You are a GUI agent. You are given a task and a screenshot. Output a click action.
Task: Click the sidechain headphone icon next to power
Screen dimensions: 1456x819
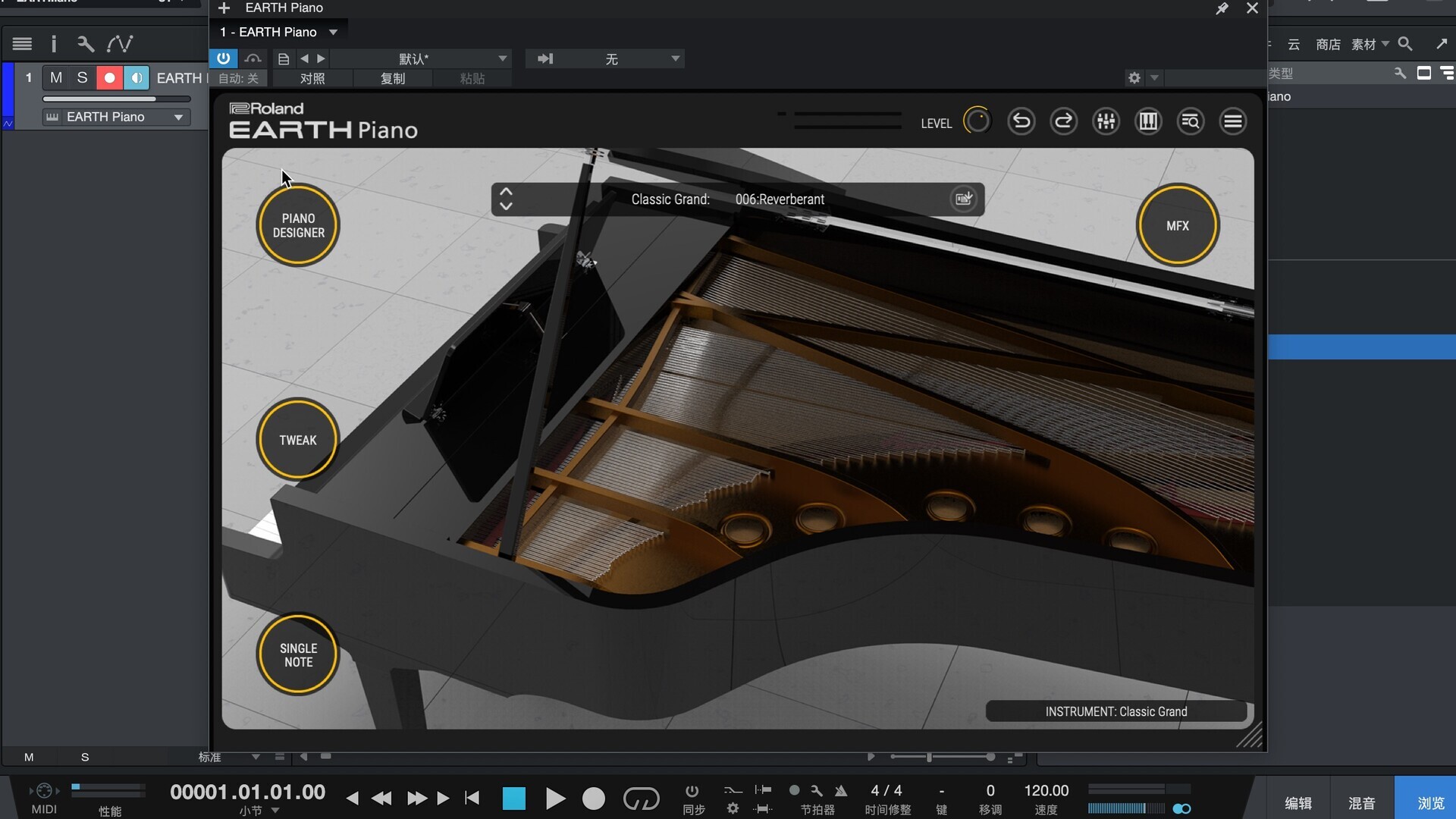pyautogui.click(x=253, y=58)
